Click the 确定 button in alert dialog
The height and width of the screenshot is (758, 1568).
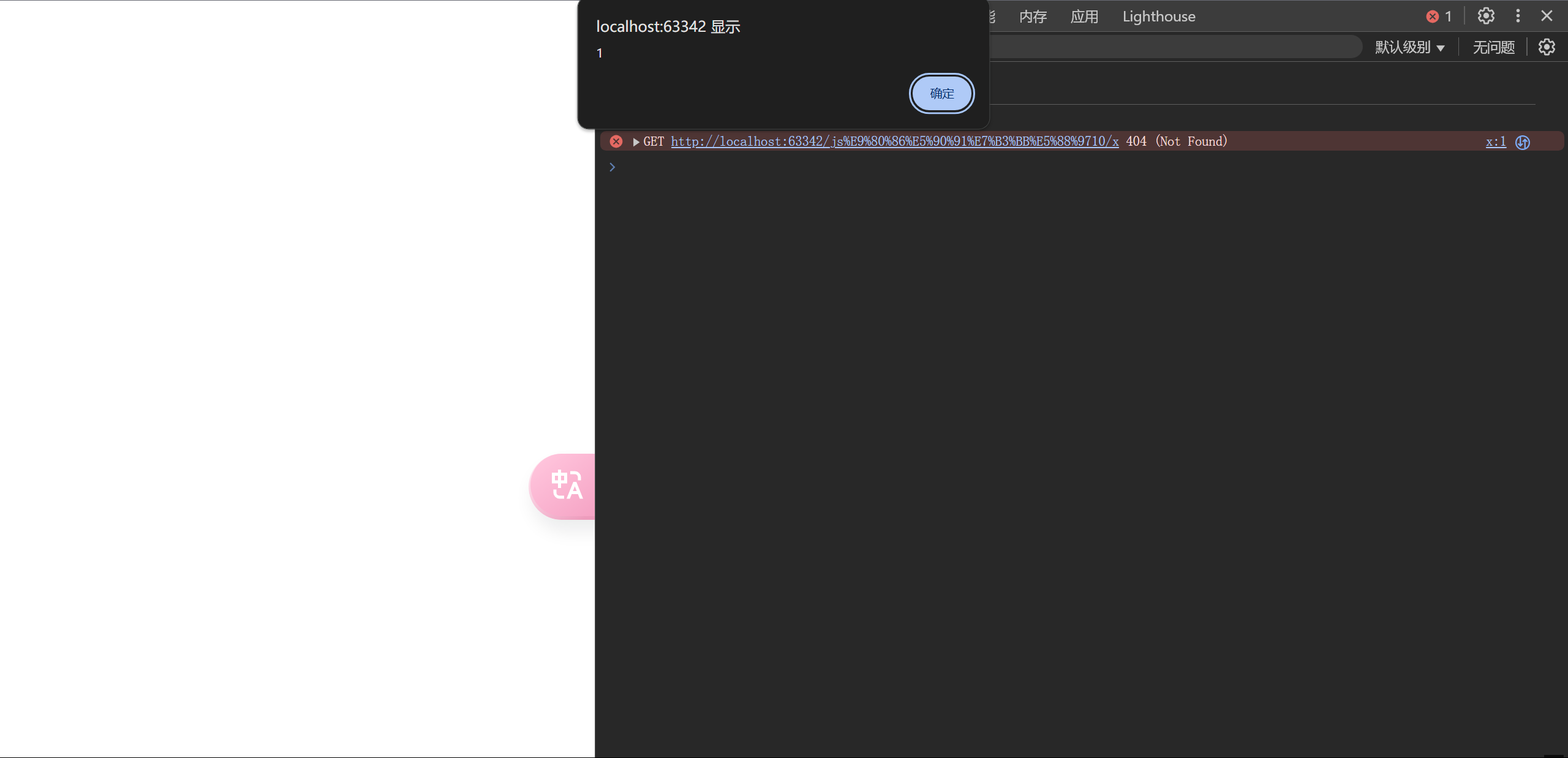[x=941, y=94]
